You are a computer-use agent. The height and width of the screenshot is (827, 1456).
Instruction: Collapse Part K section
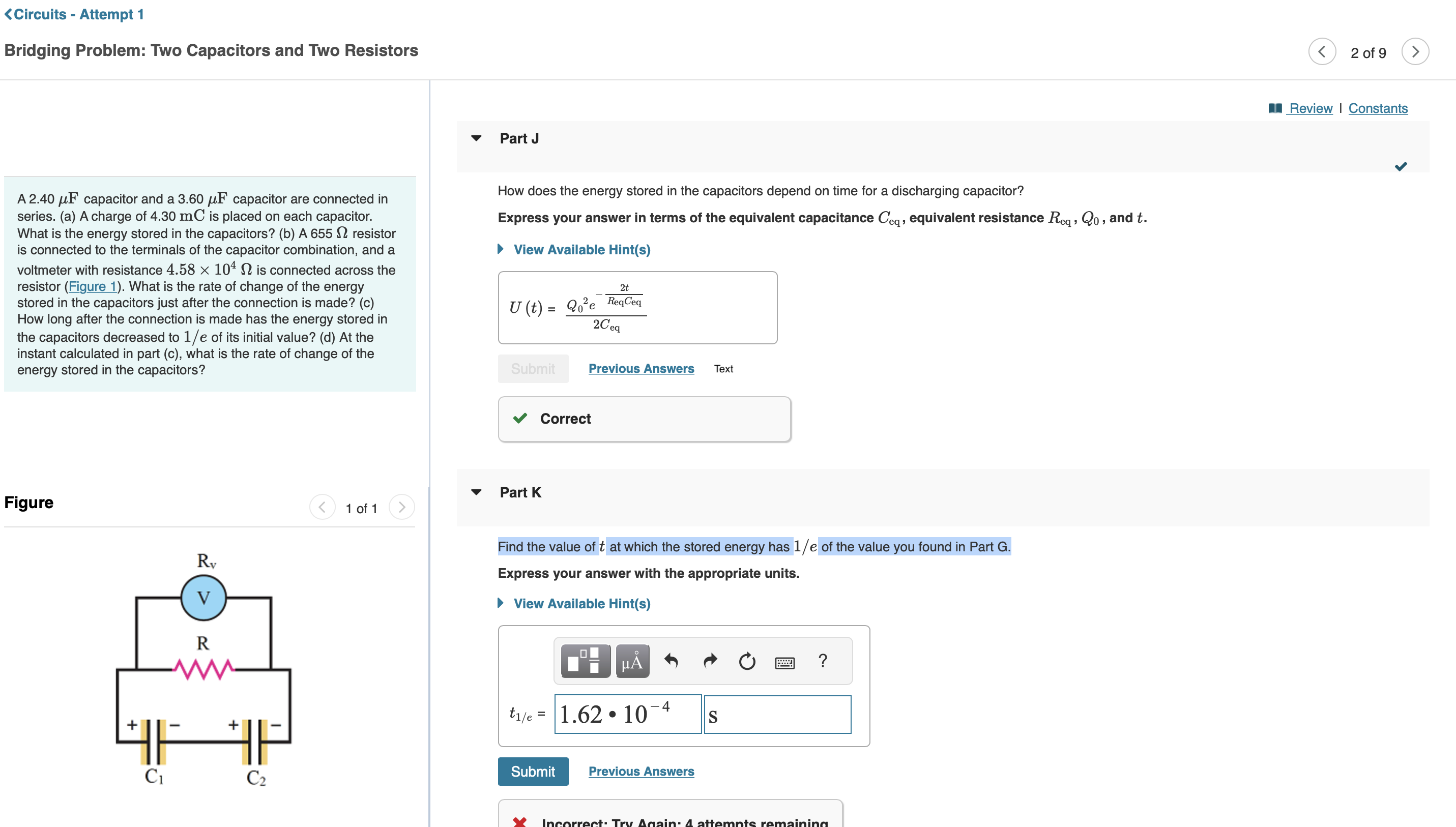coord(476,492)
